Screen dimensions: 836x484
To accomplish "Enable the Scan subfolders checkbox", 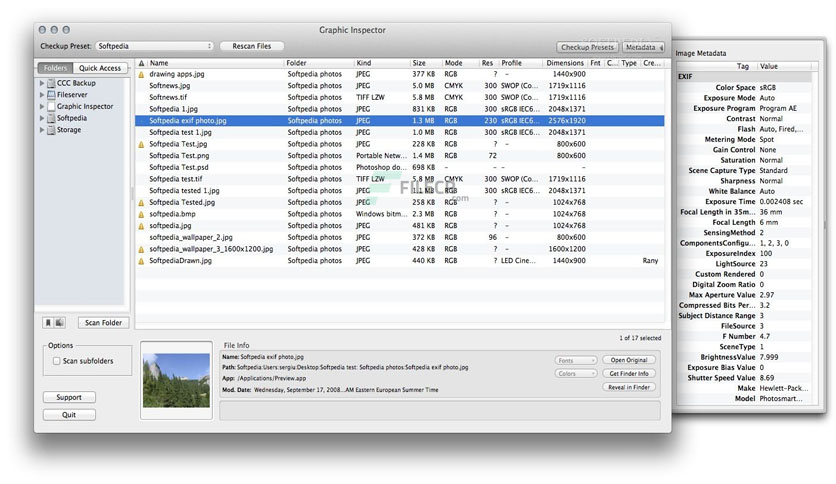I will coord(57,361).
